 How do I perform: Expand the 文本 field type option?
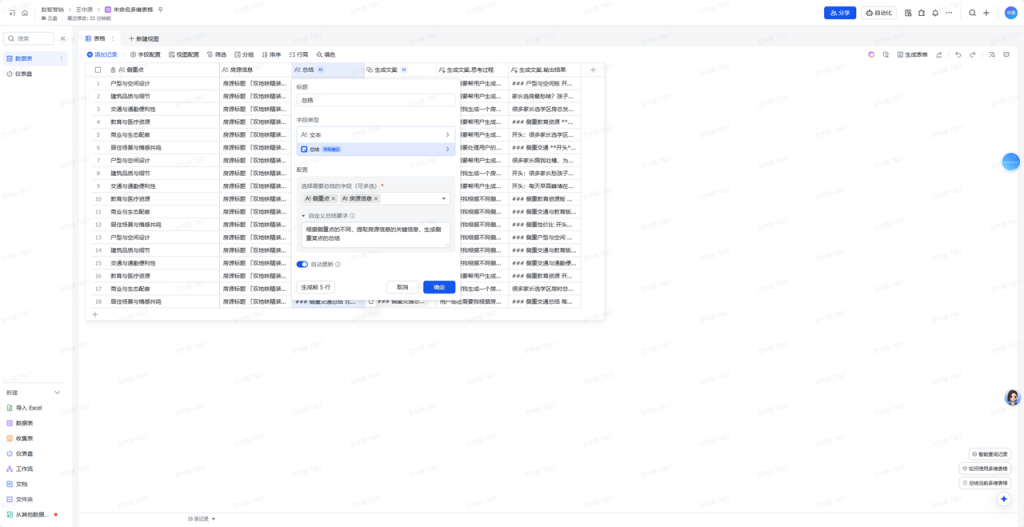[447, 135]
